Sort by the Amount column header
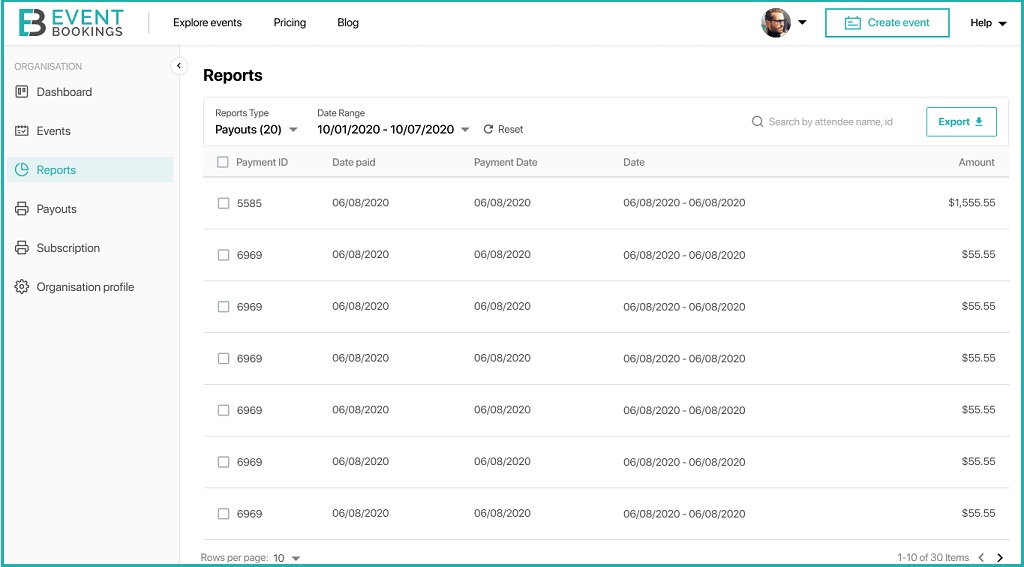Screen dimensions: 1024x567 tap(976, 162)
